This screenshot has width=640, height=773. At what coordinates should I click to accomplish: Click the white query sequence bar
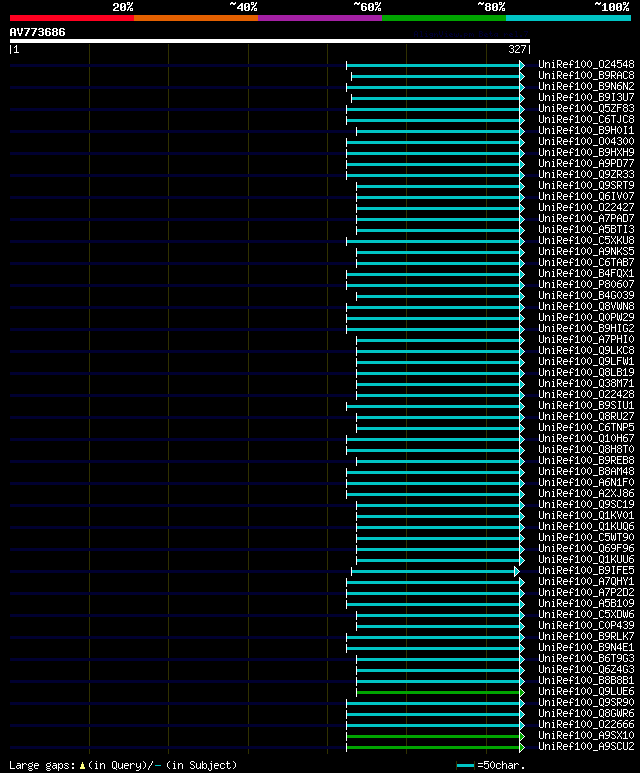click(270, 41)
